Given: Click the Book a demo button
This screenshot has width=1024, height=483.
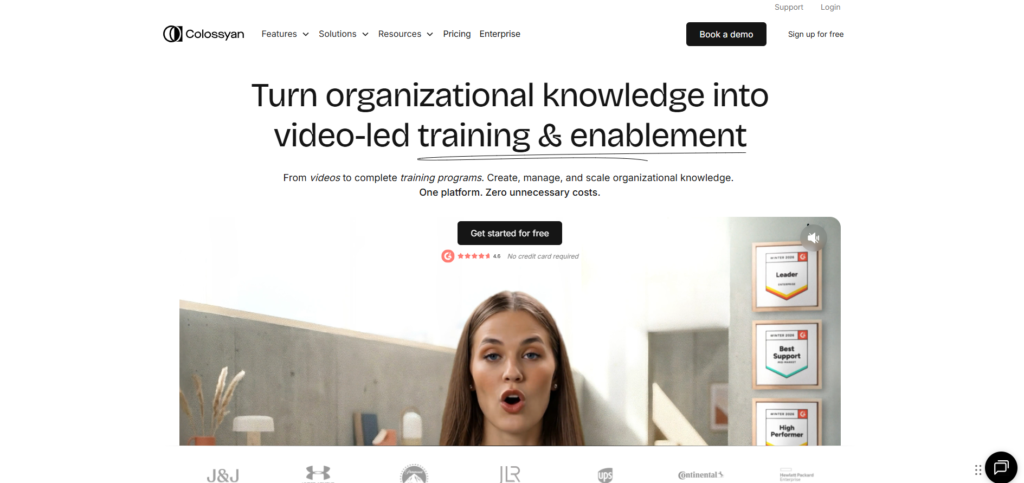Looking at the screenshot, I should pos(726,34).
